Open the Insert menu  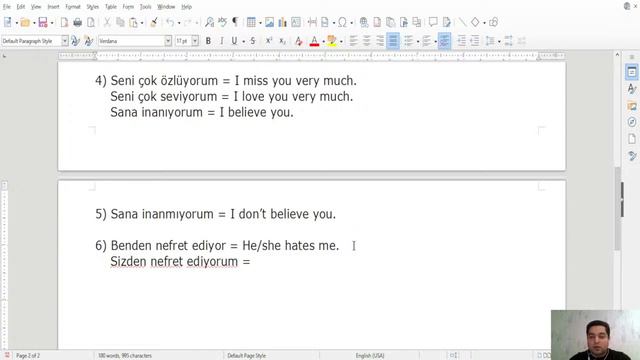pos(53,7)
